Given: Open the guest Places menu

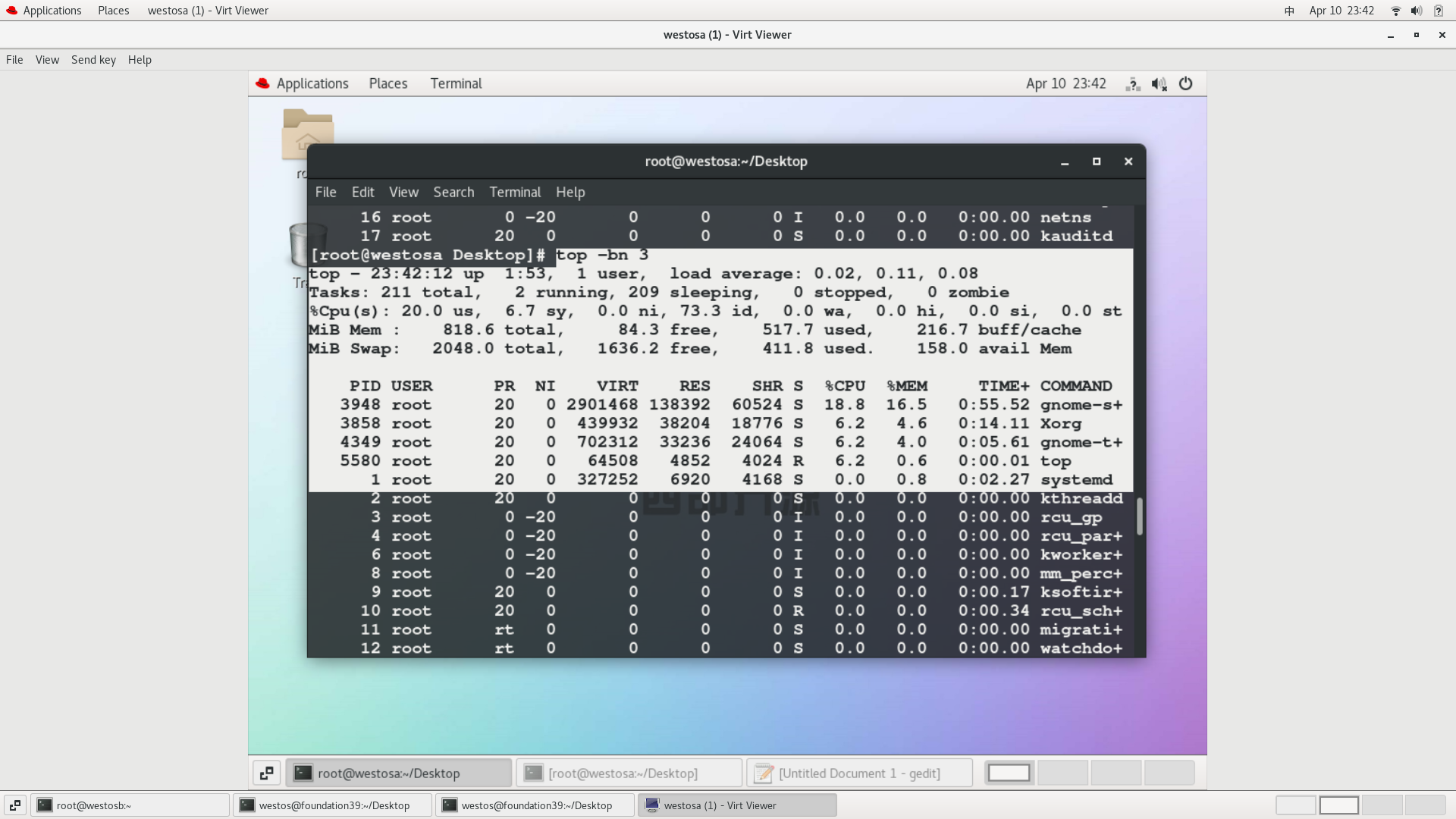Looking at the screenshot, I should (388, 83).
